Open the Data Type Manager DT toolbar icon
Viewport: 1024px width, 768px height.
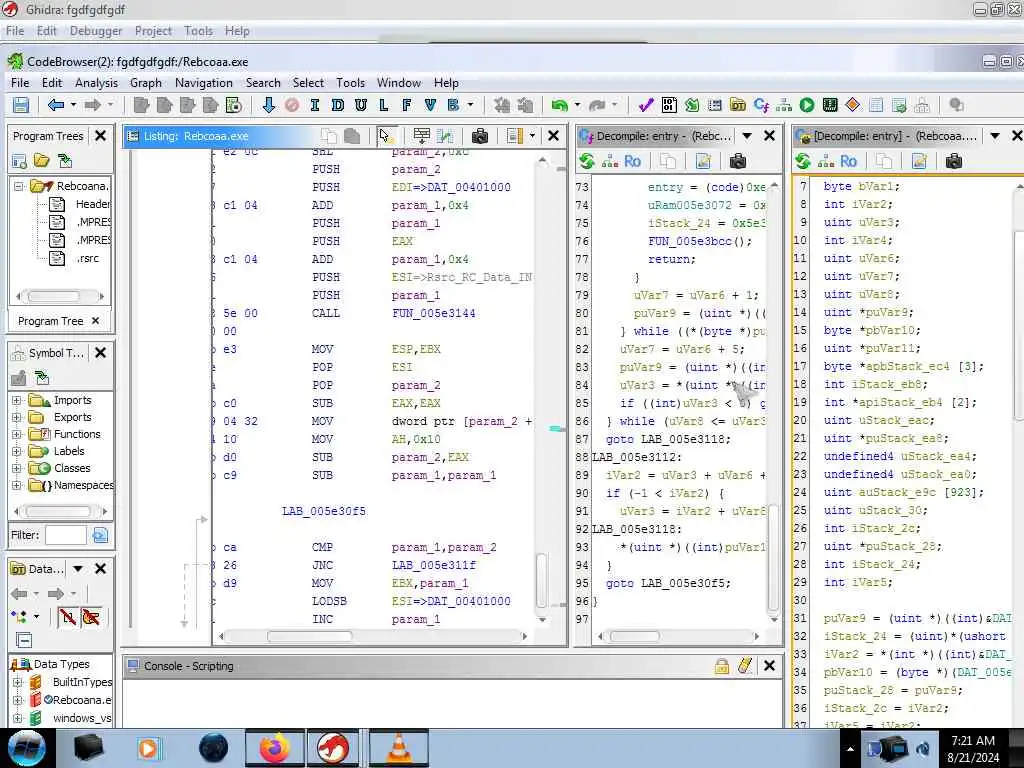[x=738, y=104]
